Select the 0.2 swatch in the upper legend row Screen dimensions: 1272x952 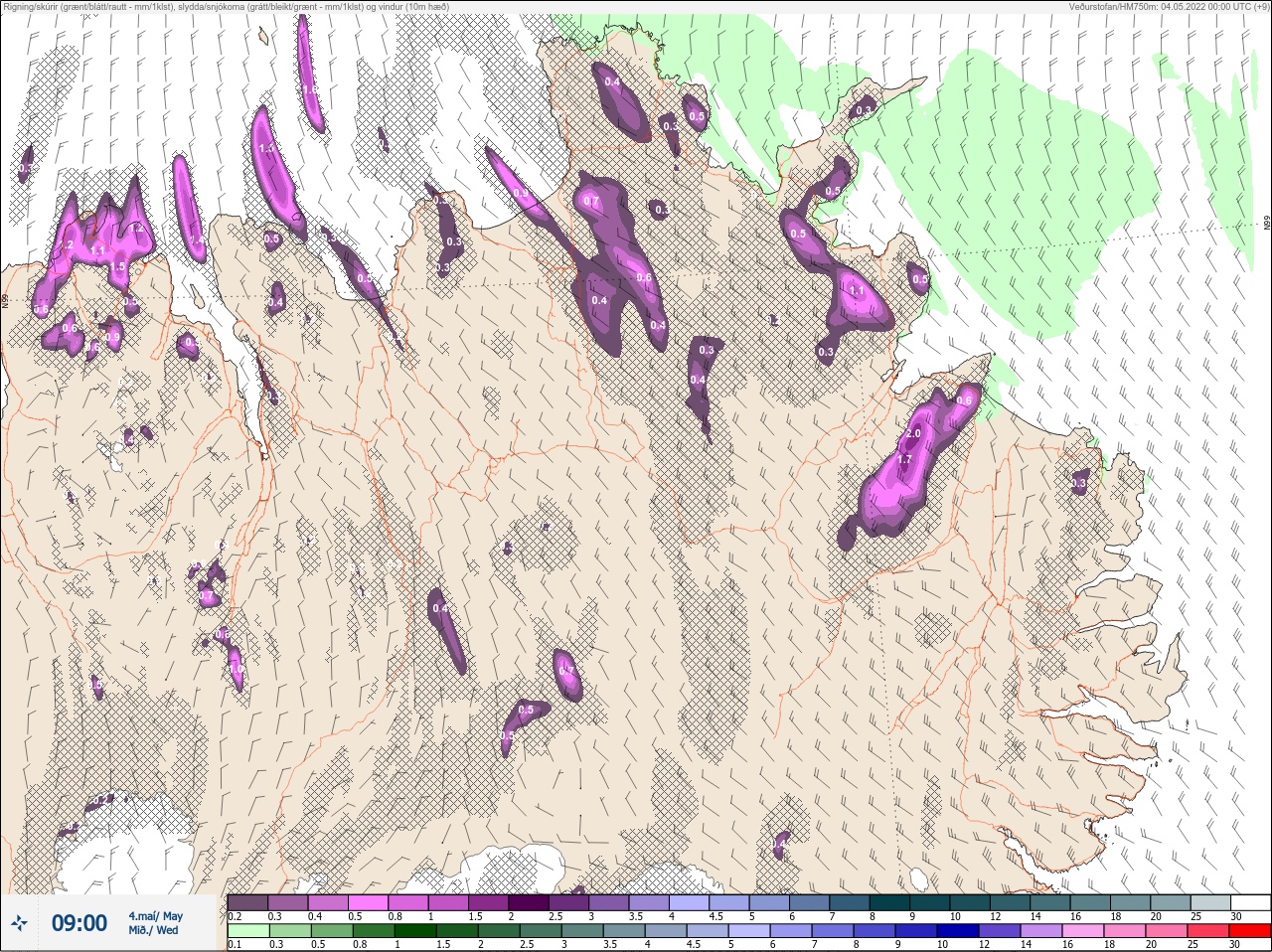click(x=247, y=902)
